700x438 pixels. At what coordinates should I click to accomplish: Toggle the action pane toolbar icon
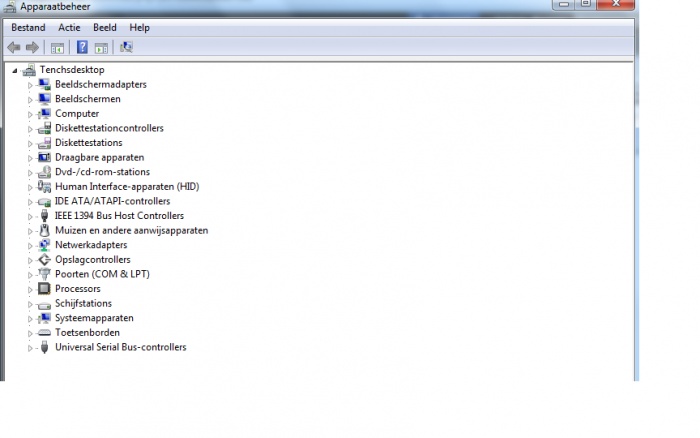[x=101, y=48]
